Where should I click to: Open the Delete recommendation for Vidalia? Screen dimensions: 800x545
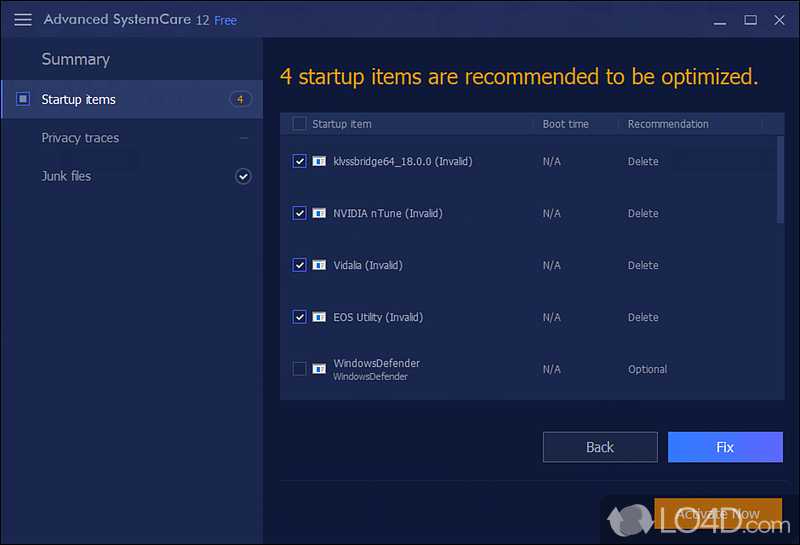coord(643,266)
